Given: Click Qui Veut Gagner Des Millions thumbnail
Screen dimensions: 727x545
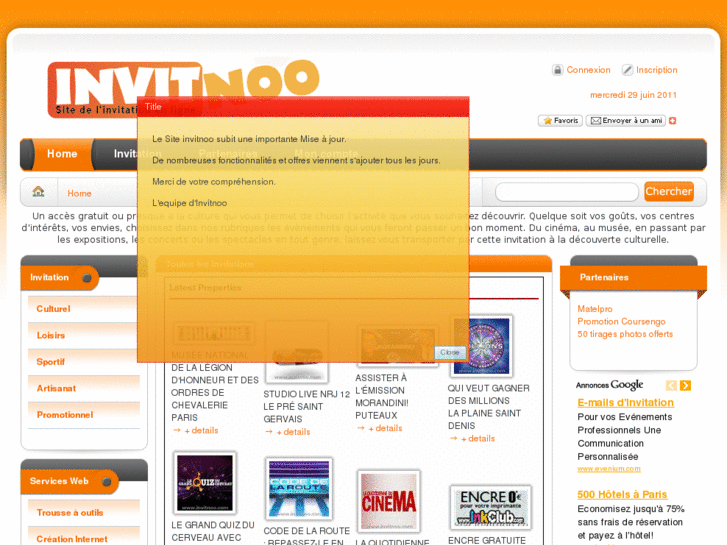Looking at the screenshot, I should (481, 346).
